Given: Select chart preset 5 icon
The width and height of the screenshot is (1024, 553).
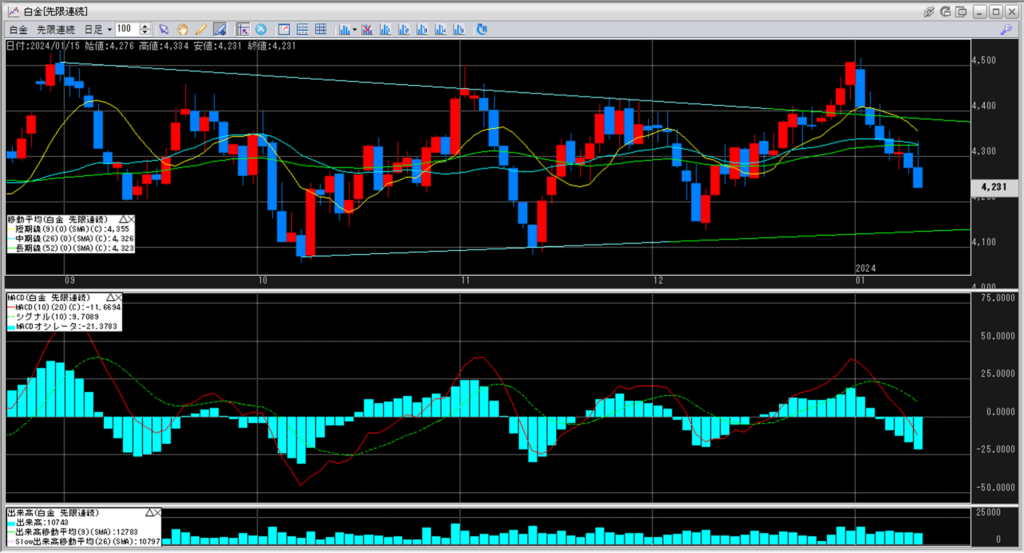Looking at the screenshot, I should pyautogui.click(x=458, y=29).
